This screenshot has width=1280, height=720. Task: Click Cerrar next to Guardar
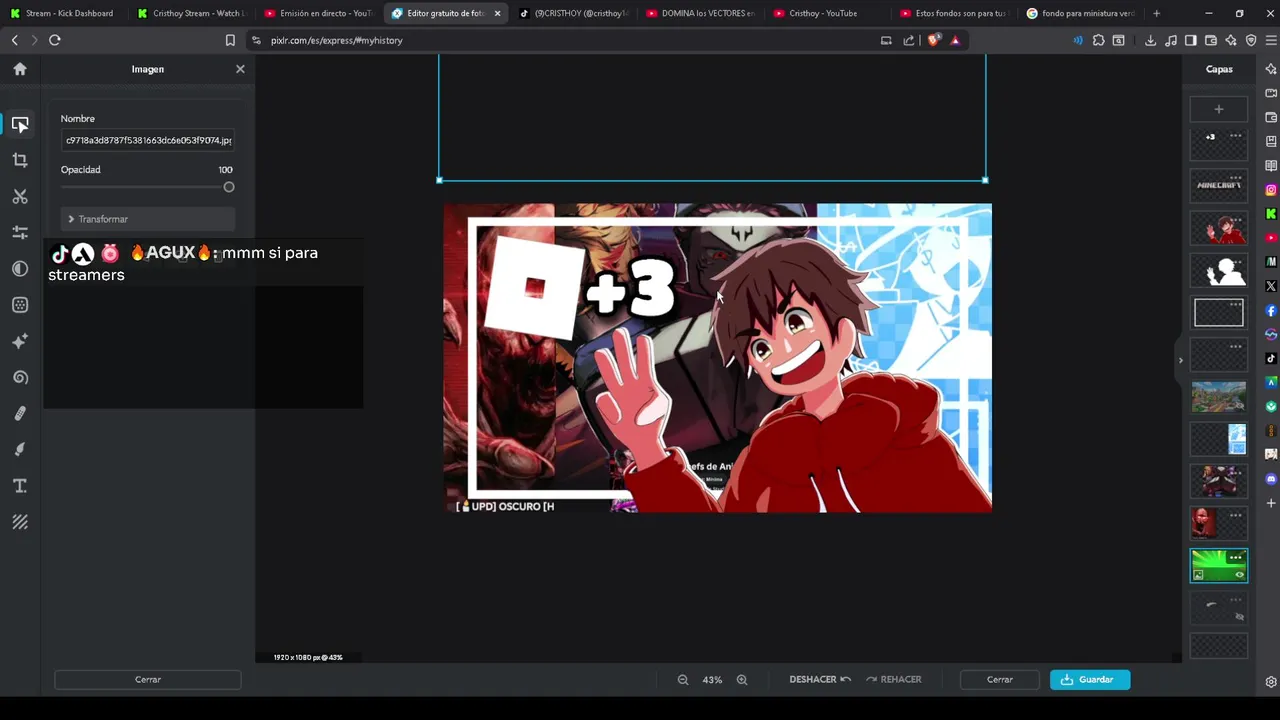(x=1000, y=679)
